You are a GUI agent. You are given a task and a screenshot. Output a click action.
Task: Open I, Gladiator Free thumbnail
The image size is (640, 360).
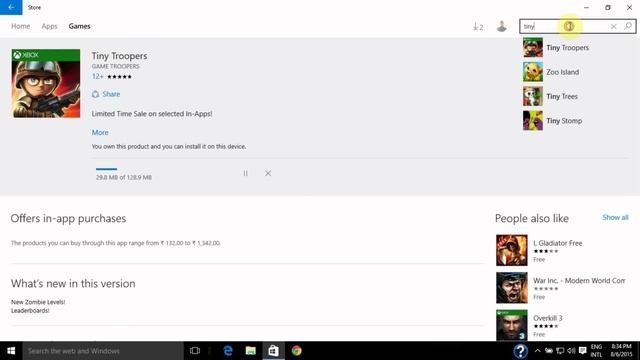(511, 250)
